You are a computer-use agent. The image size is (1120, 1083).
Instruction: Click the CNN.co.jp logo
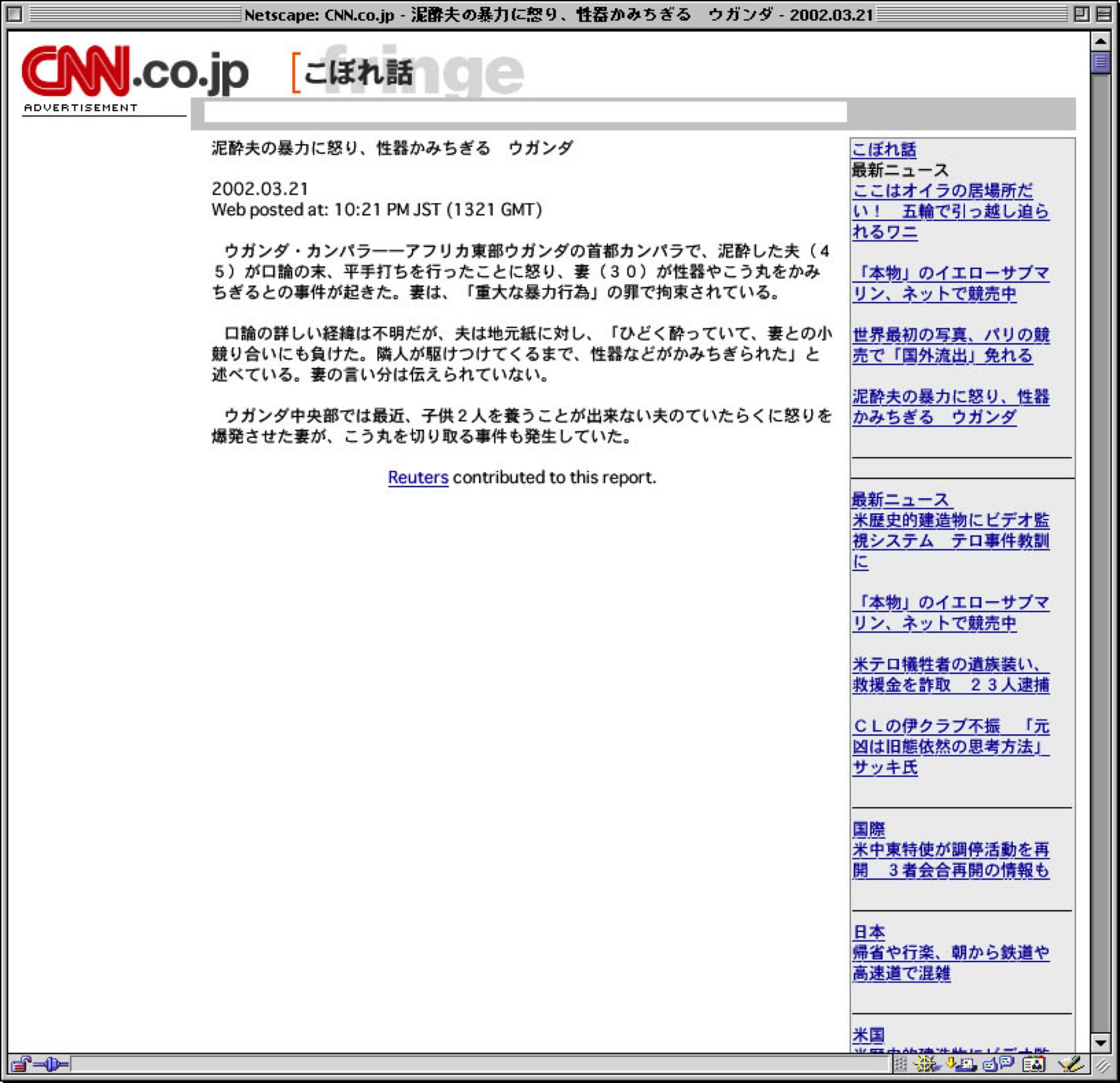[135, 72]
